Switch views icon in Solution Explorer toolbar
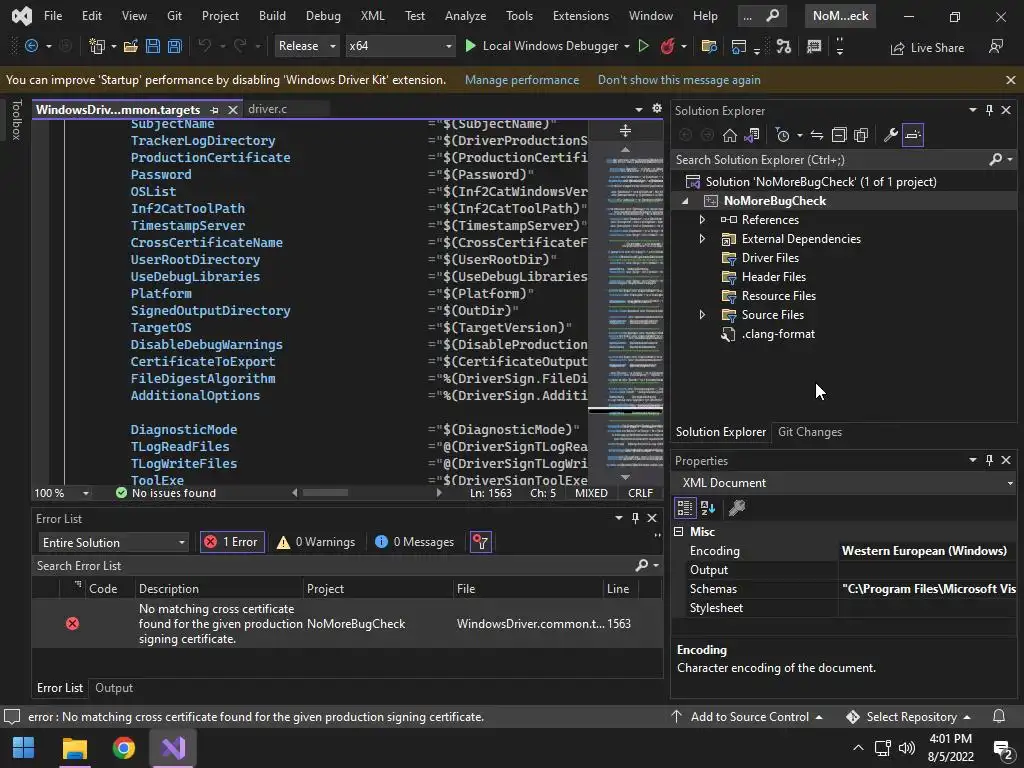The height and width of the screenshot is (768, 1024). (752, 135)
